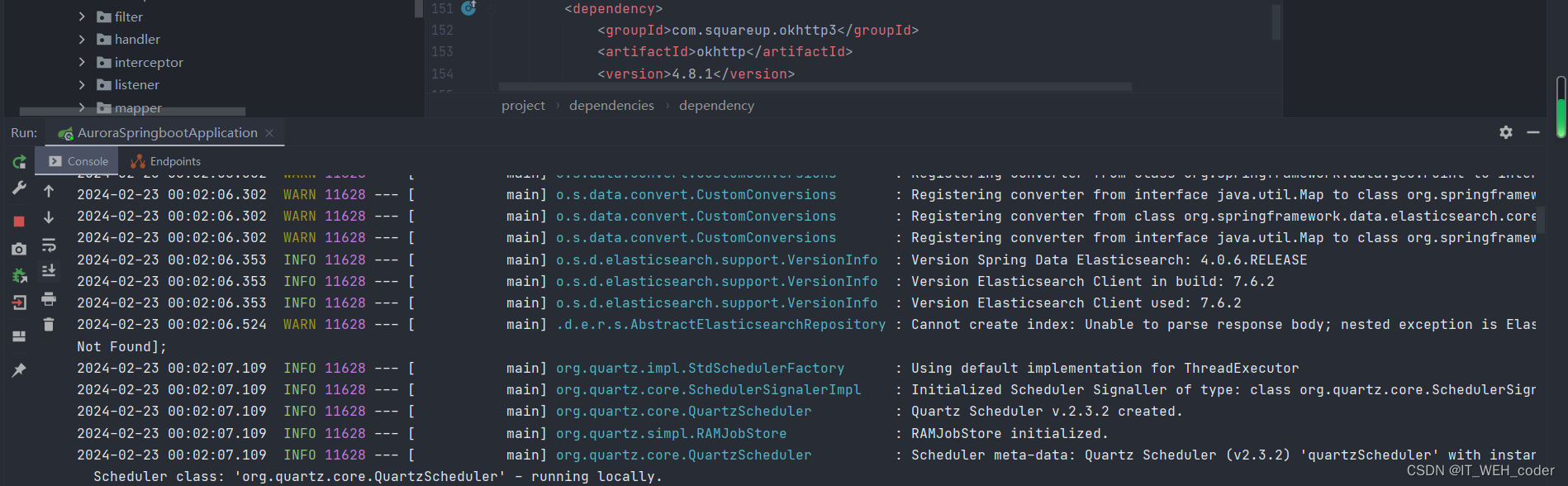The image size is (1568, 486).
Task: Open org.quartz.core.SchedulerSignalerImpl class link
Action: coord(708,389)
